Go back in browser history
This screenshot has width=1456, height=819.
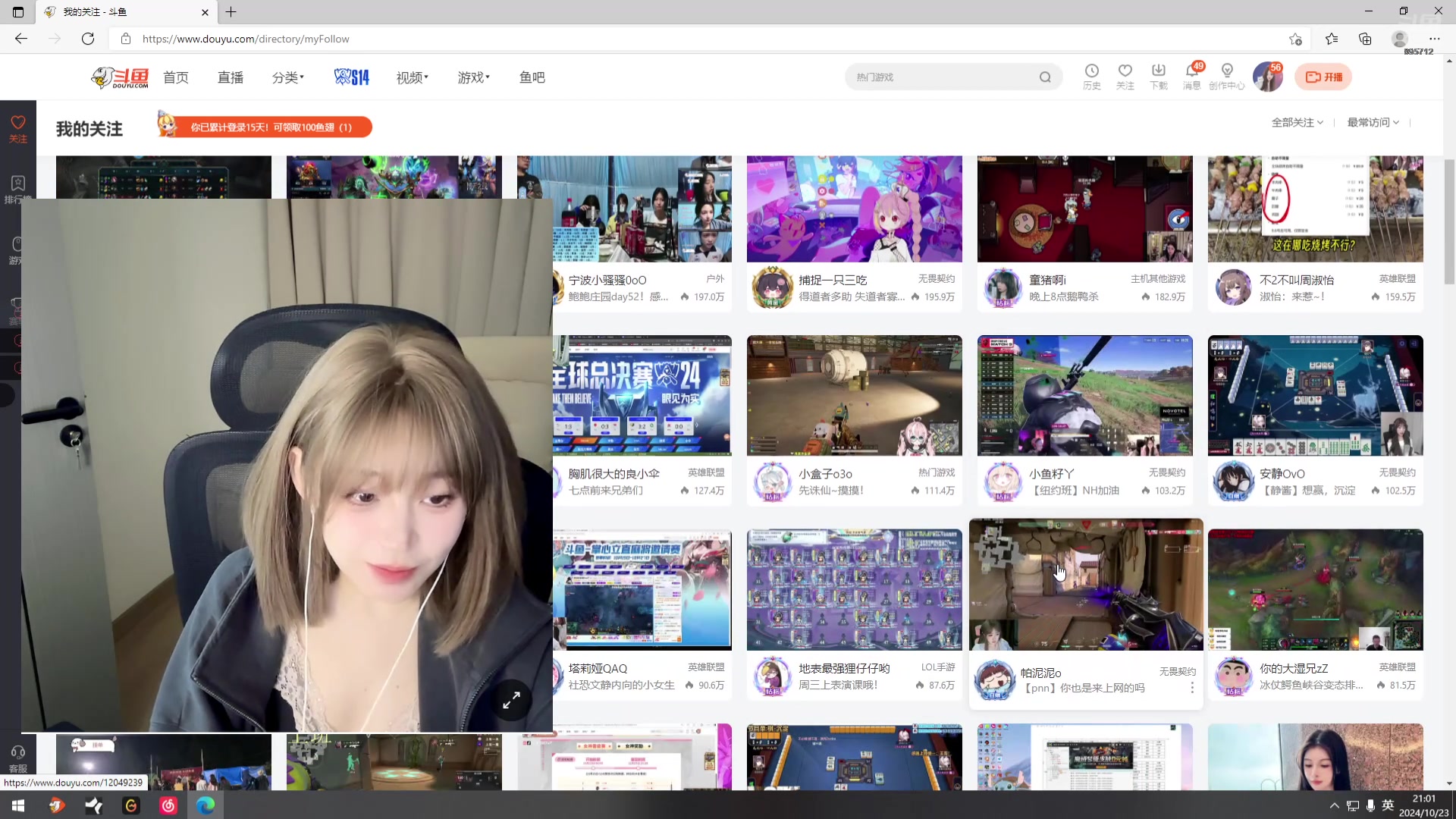(21, 39)
